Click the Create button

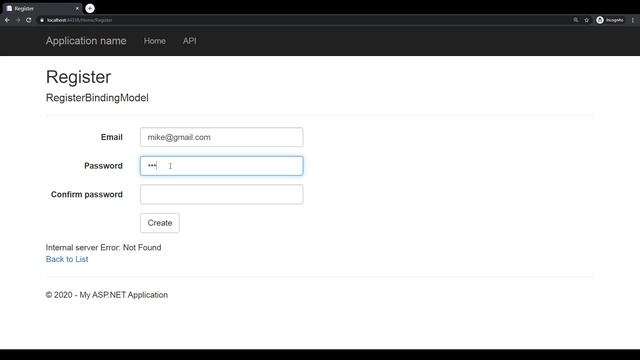click(x=160, y=223)
